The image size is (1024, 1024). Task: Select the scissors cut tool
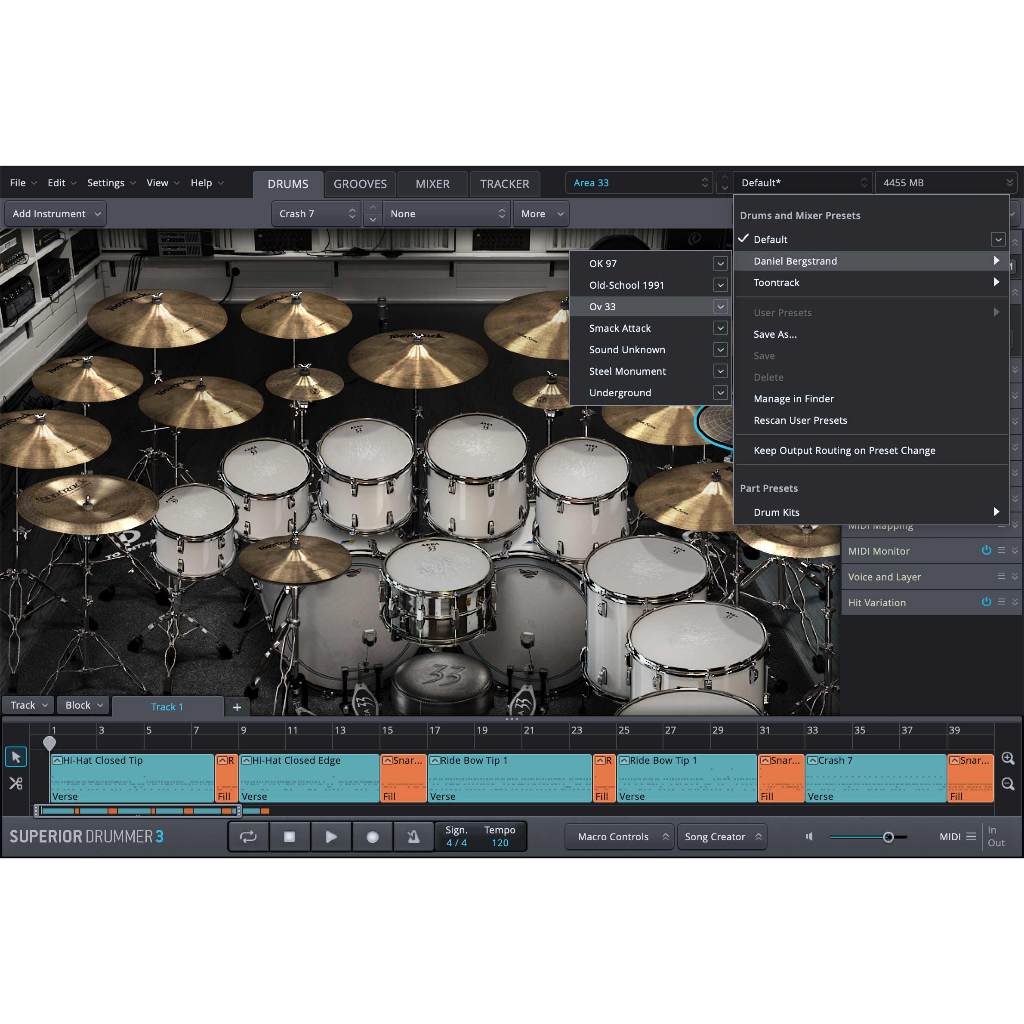point(16,783)
